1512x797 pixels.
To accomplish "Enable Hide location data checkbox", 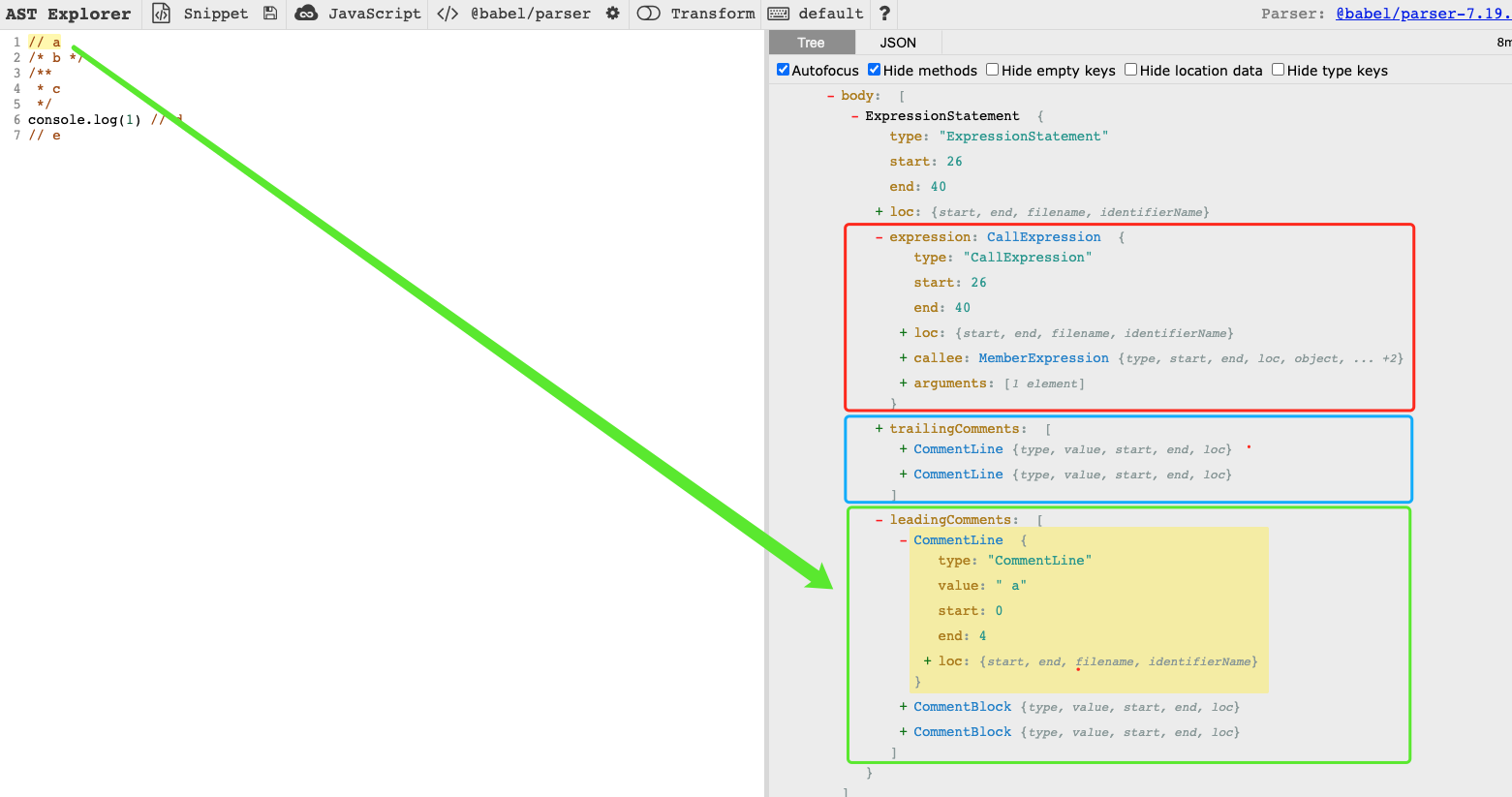I will (x=1131, y=70).
